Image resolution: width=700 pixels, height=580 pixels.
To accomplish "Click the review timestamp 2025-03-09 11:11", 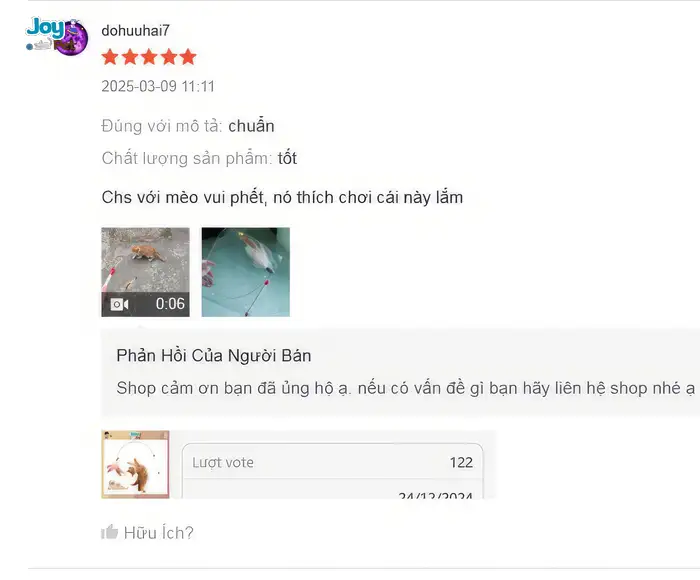I will [158, 86].
